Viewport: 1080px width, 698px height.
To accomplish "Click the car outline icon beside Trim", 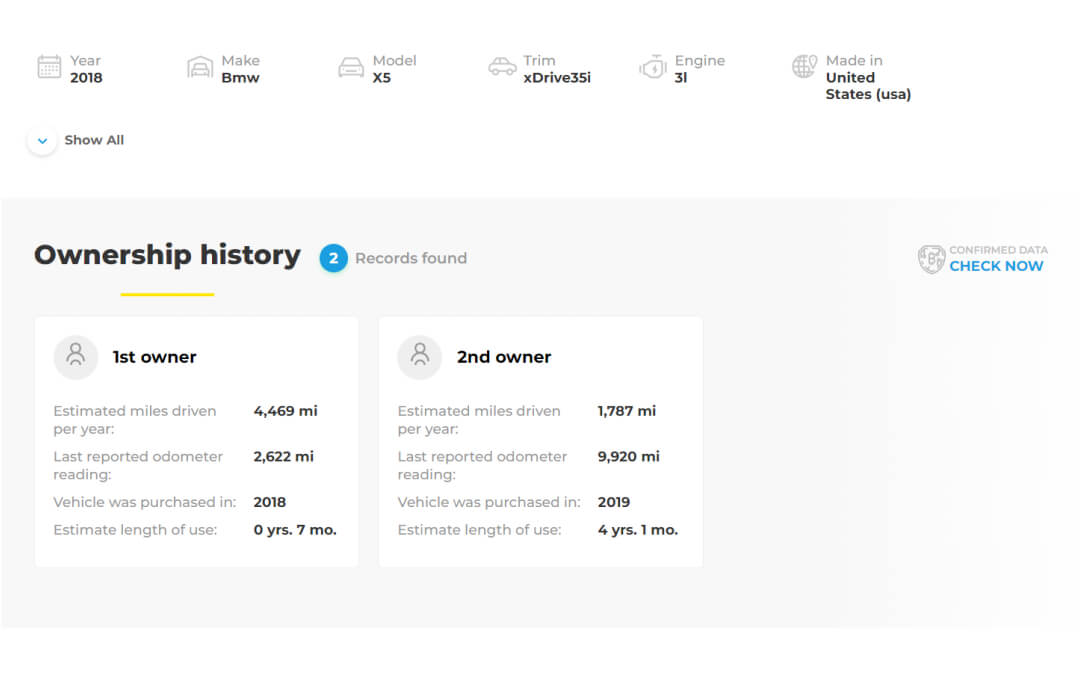I will 502,67.
